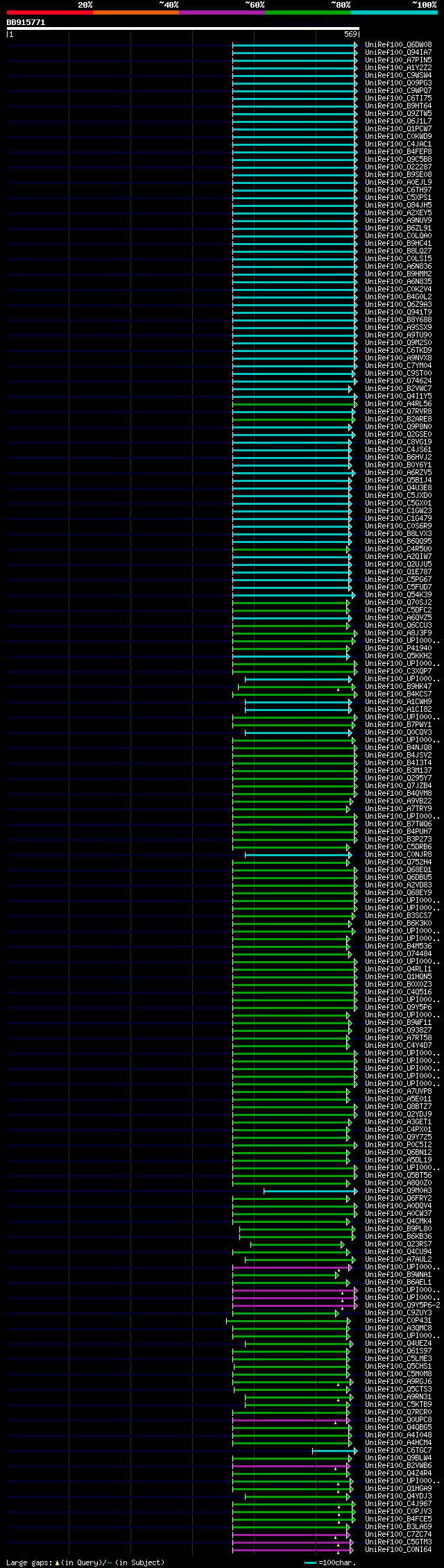Click the UniRef100_Q4I1Y5 label

398,396
